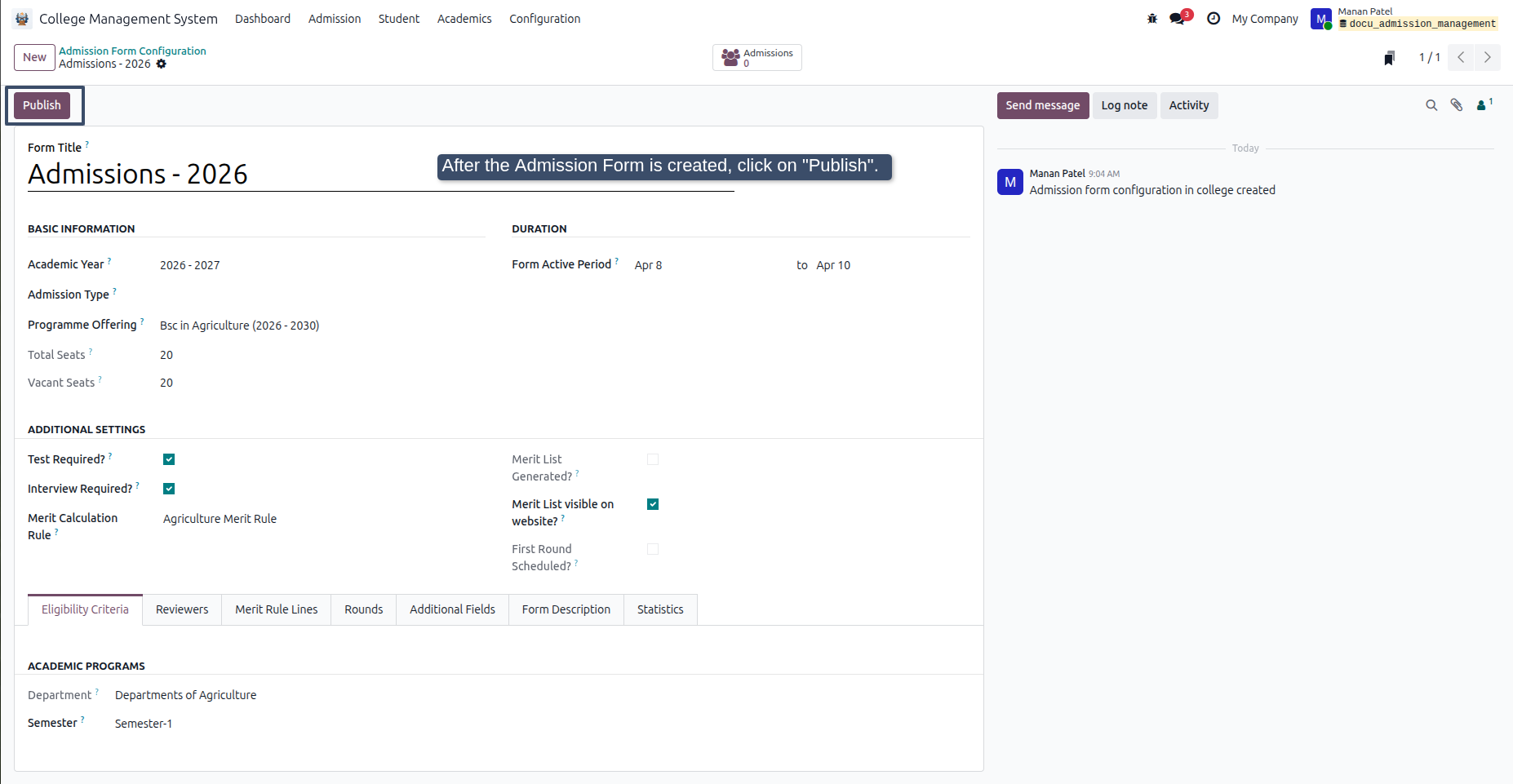Open the debug bug icon menu
The width and height of the screenshot is (1513, 784).
coord(1152,19)
